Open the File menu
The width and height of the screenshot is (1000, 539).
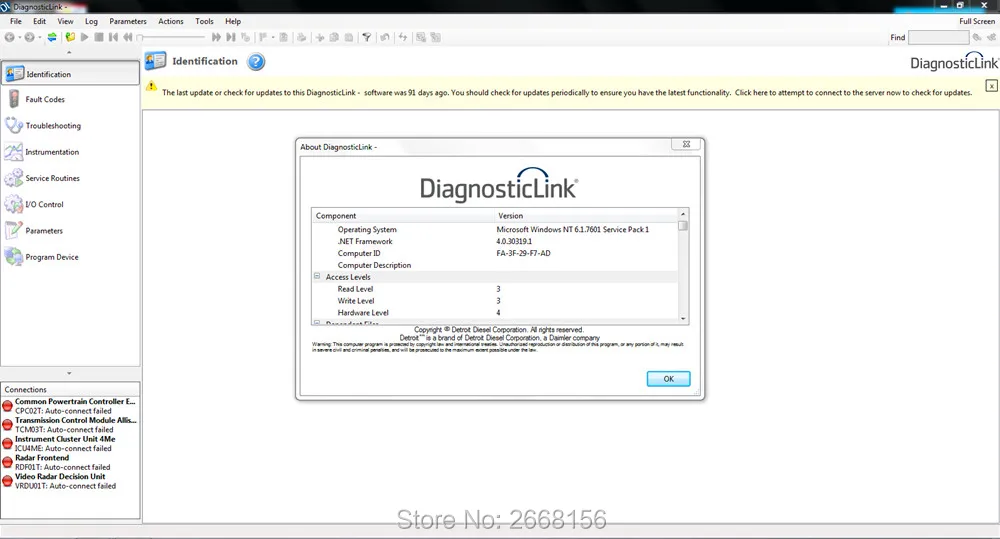[16, 21]
